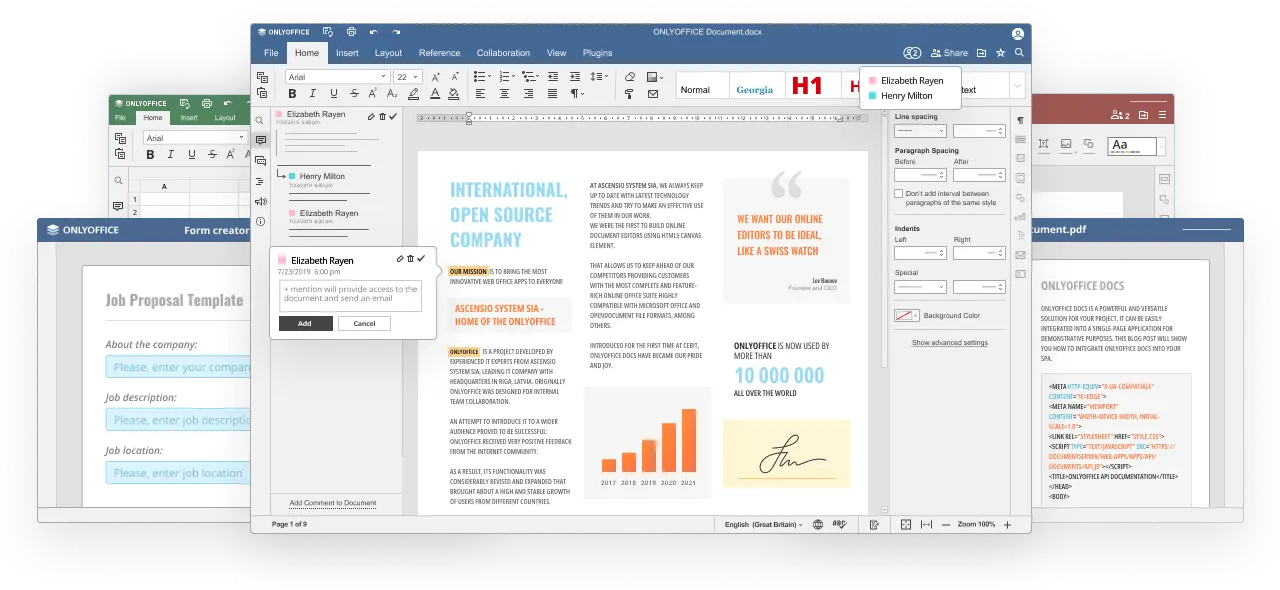The width and height of the screenshot is (1280, 590).
Task: Toggle the spell checking icon in status bar
Action: point(839,524)
